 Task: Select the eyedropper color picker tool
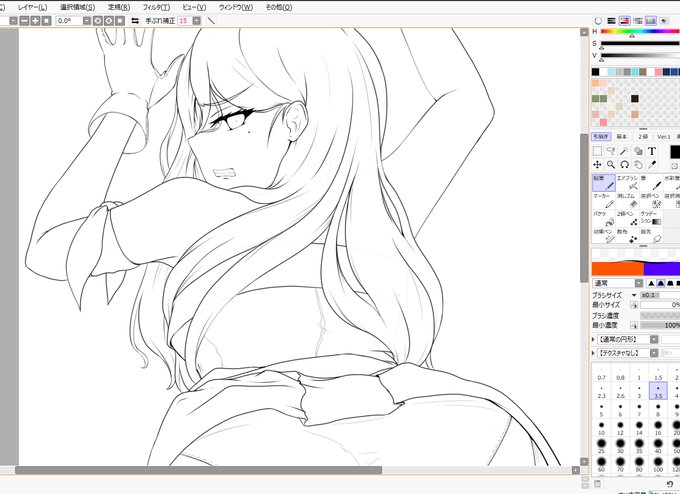651,164
